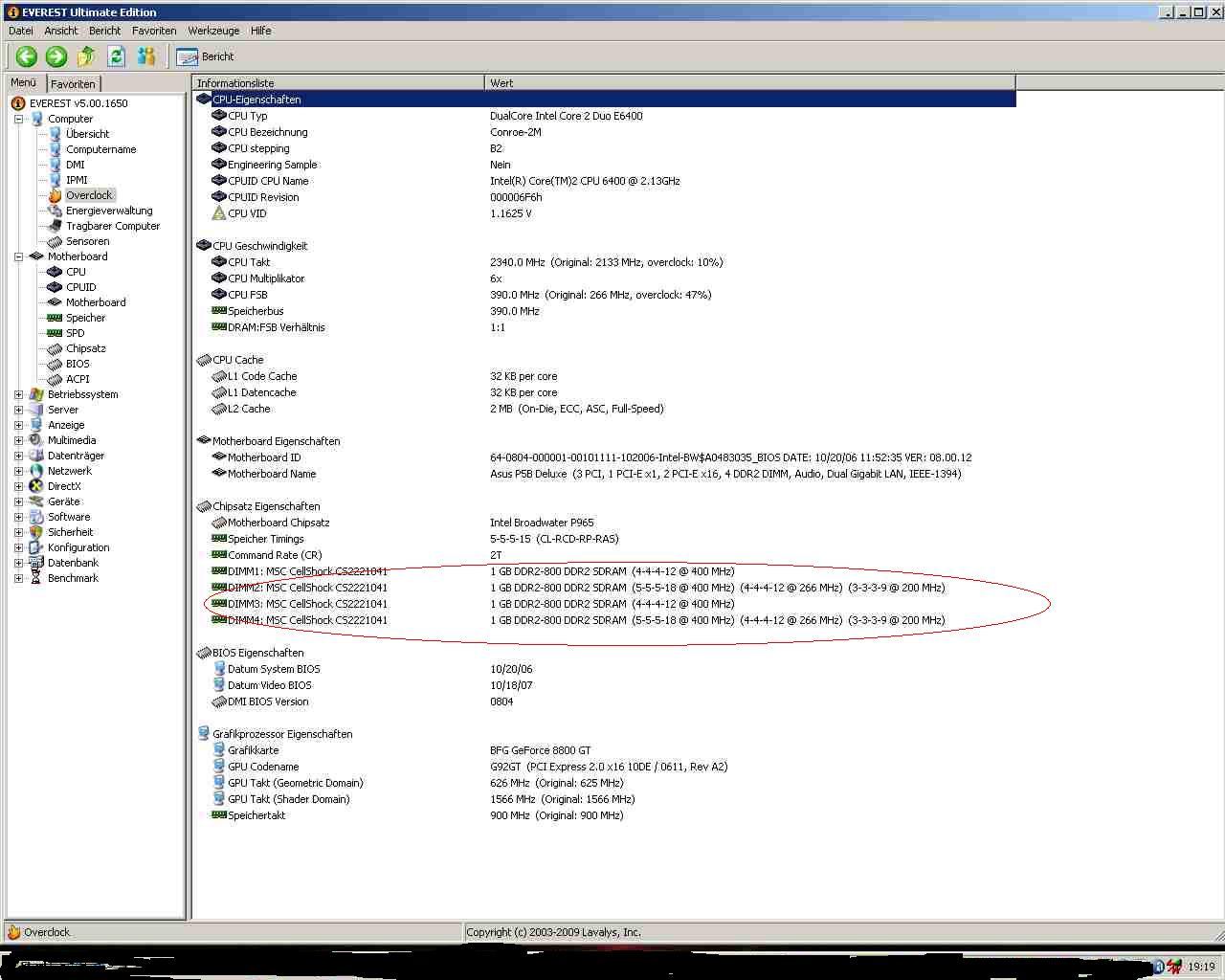Select the L2 Cache row
1225x980 pixels.
pos(605,409)
